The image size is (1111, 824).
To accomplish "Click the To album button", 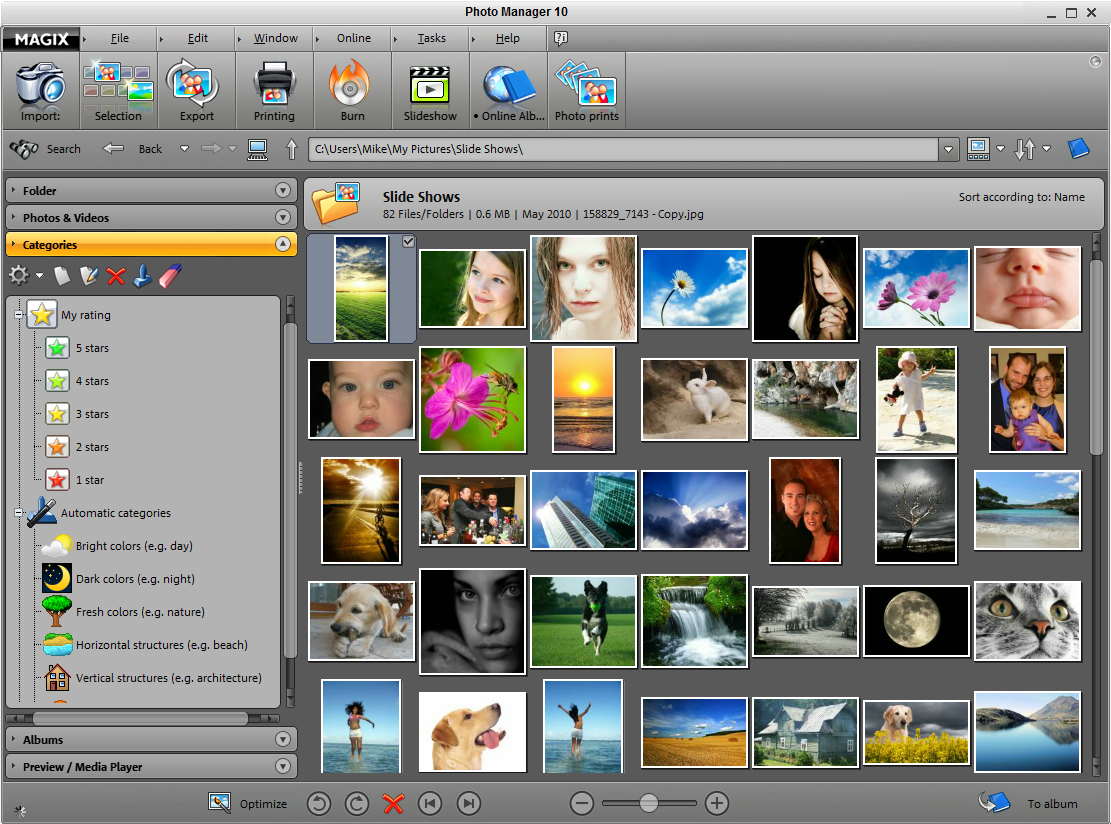I will [x=1023, y=802].
